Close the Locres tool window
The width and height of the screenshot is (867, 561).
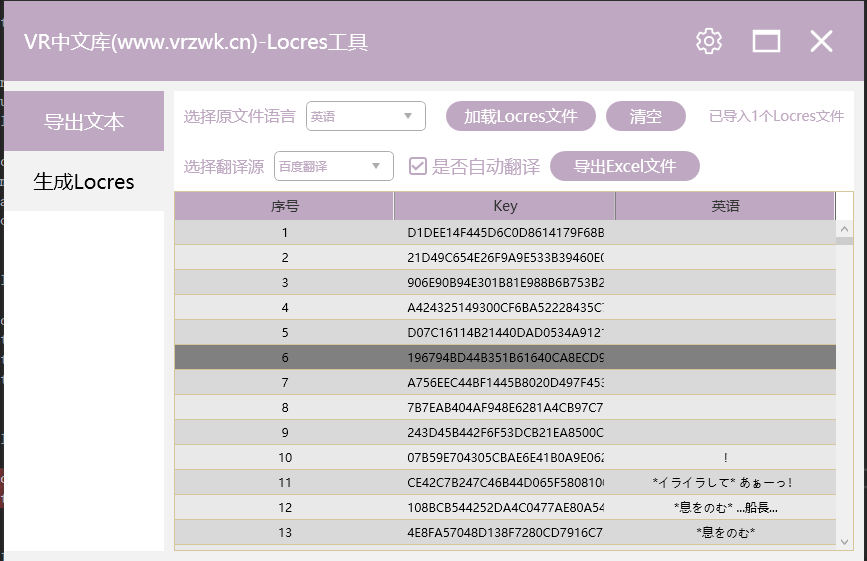click(x=821, y=41)
